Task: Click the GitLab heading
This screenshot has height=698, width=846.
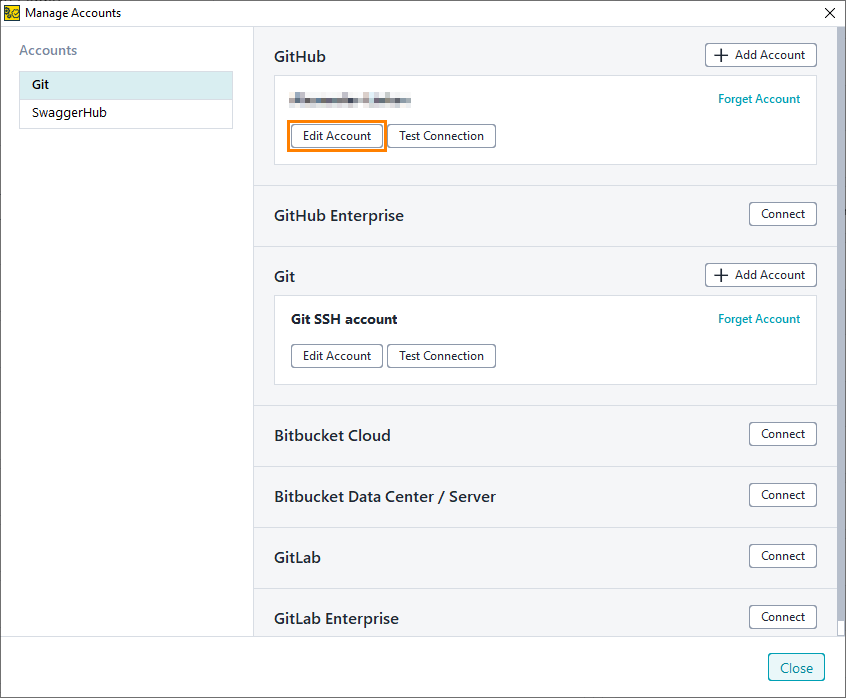Action: pos(297,557)
